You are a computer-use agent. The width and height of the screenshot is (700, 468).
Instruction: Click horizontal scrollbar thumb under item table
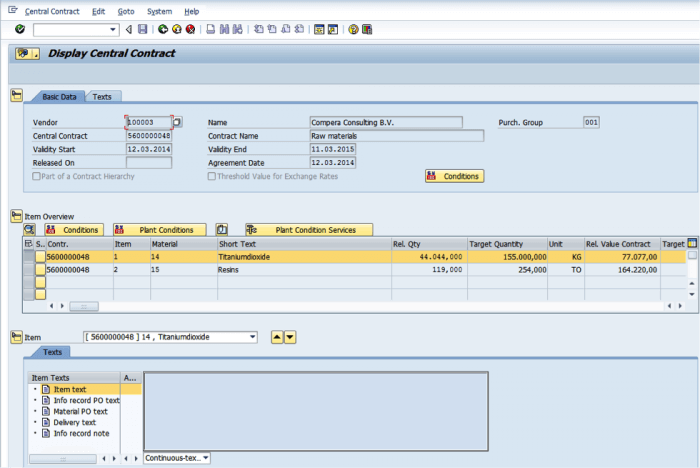coord(84,306)
